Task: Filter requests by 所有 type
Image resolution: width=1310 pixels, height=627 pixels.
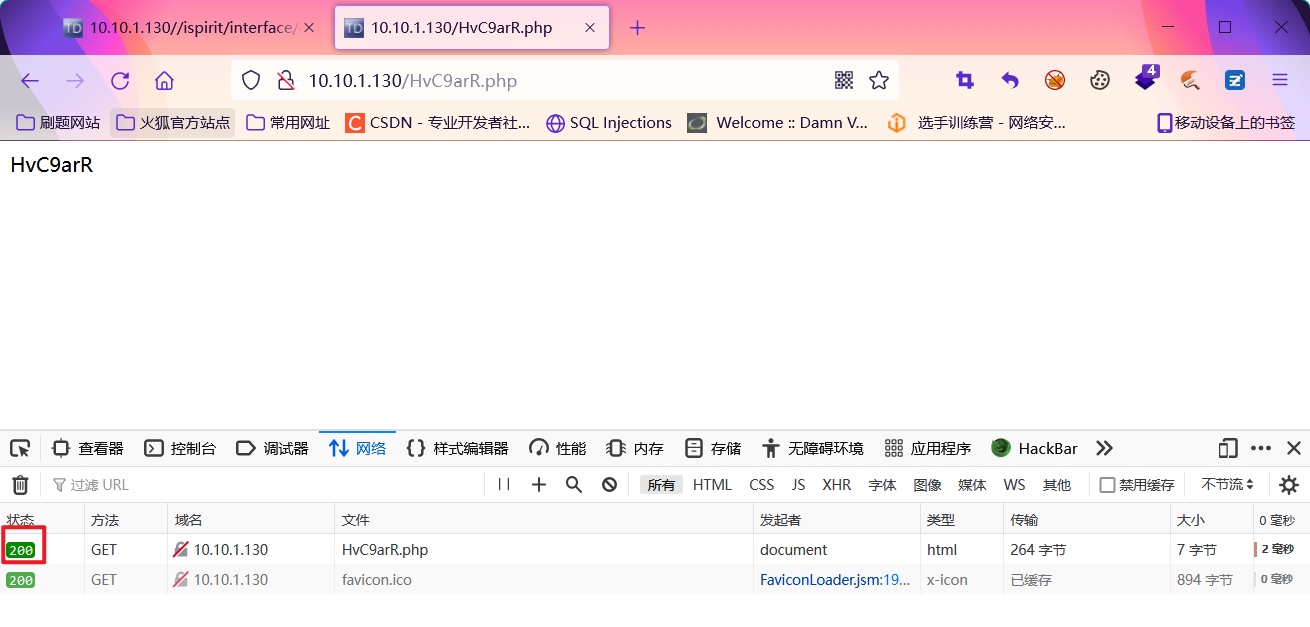Action: tap(661, 485)
